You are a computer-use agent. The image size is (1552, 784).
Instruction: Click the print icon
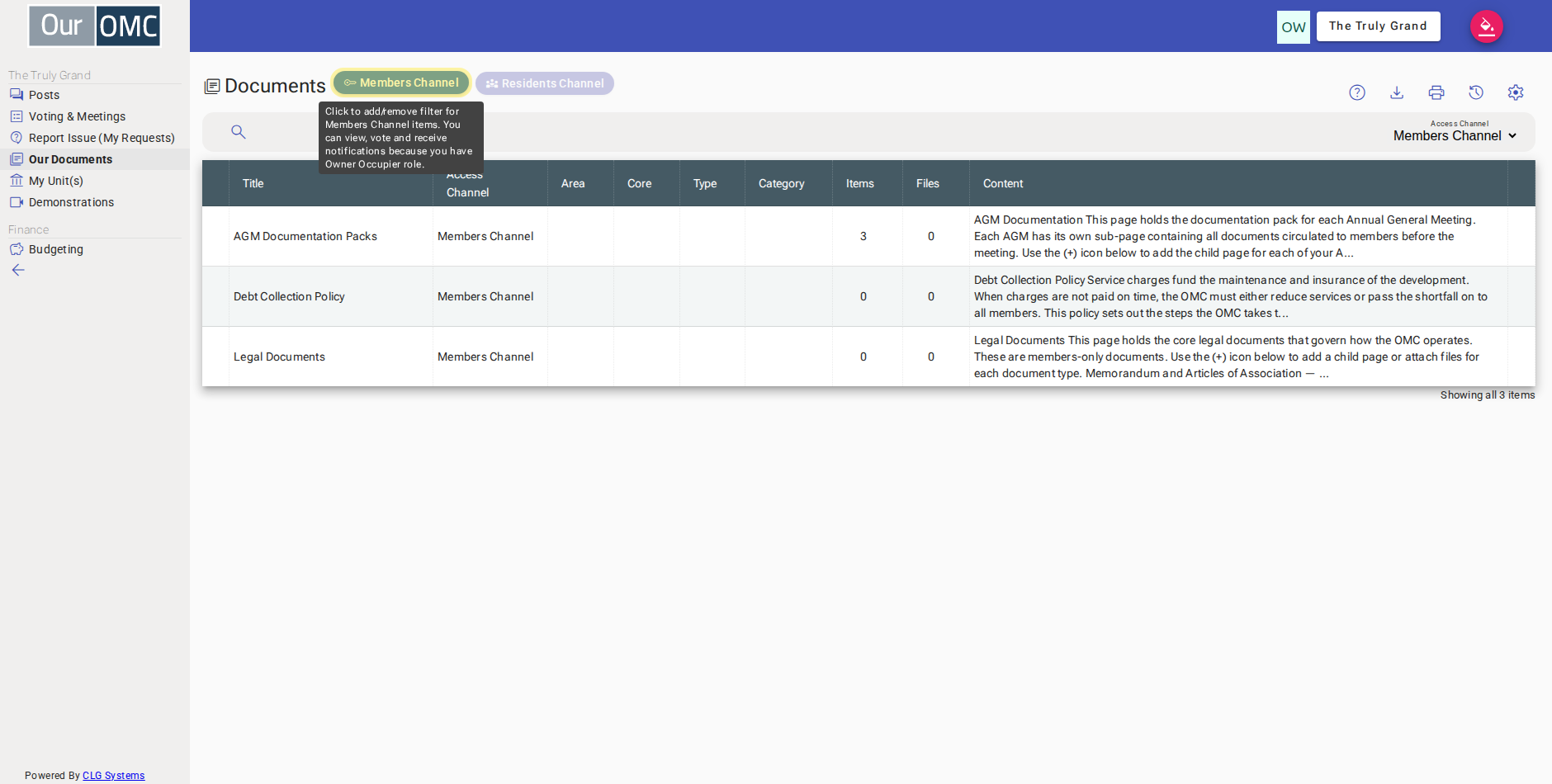click(x=1436, y=92)
